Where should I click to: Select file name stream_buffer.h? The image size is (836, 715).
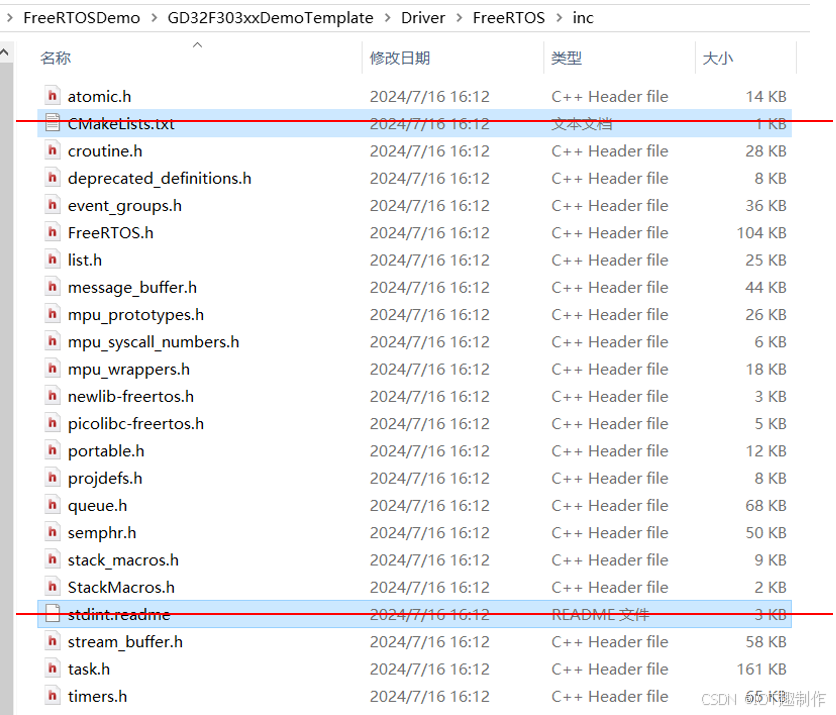[x=125, y=642]
